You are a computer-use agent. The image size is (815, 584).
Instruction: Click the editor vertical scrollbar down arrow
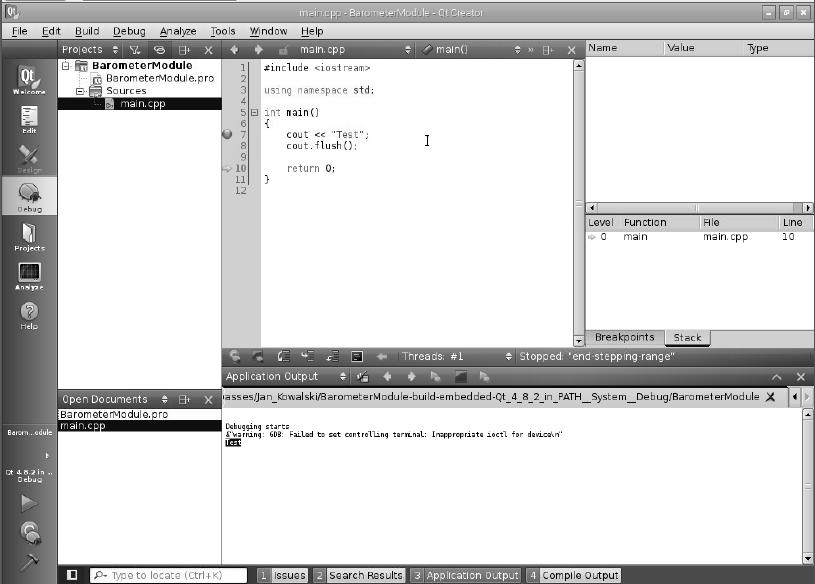click(x=579, y=341)
